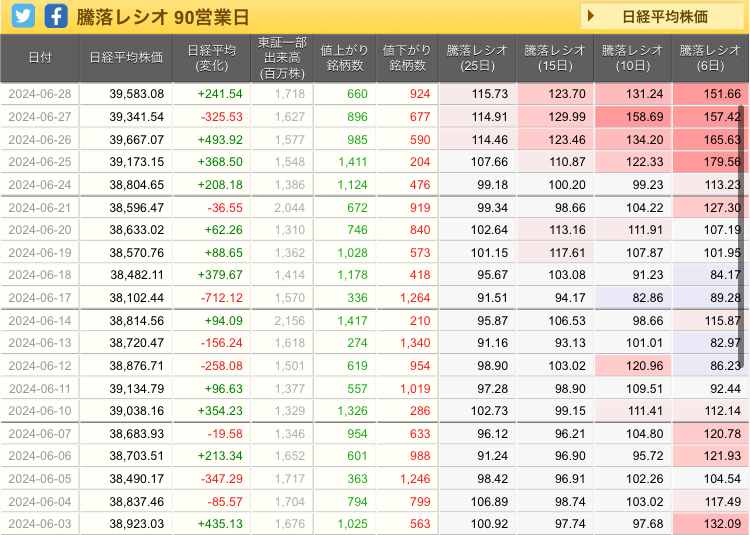Select the date 2024-06-12
Image resolution: width=750 pixels, height=535 pixels.
(x=40, y=365)
